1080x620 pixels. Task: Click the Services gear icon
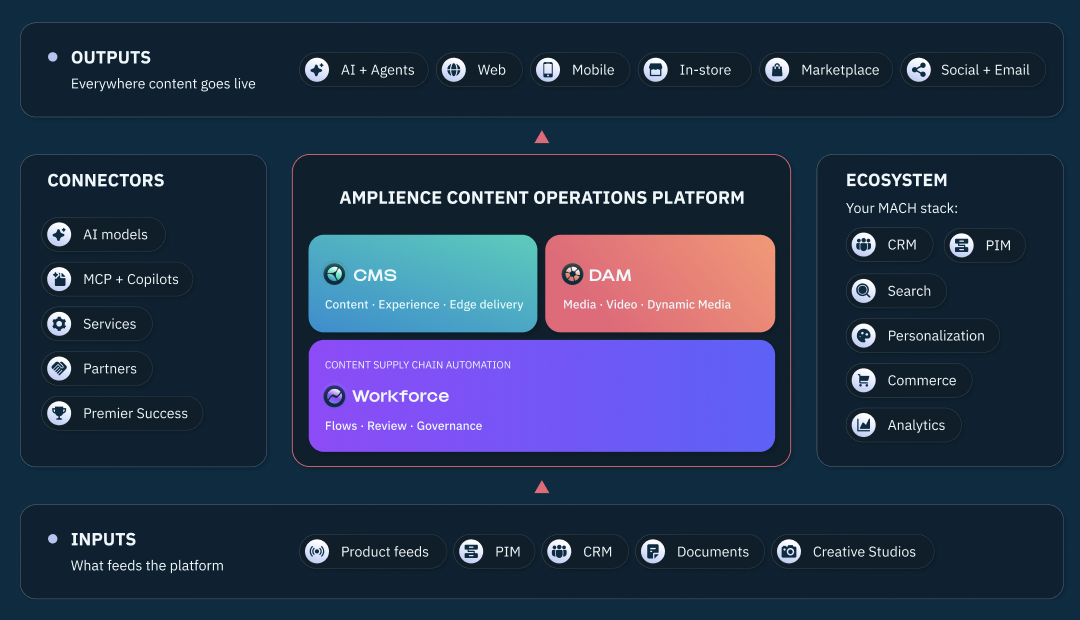(x=59, y=324)
